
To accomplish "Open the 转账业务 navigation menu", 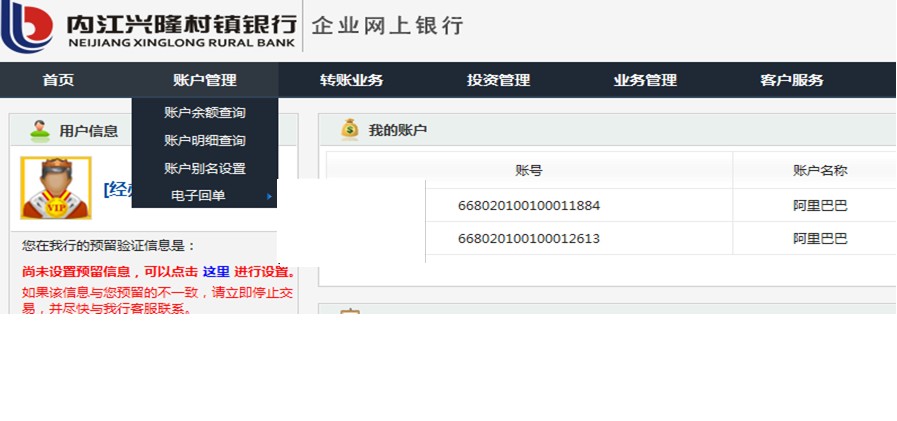I will coord(351,80).
